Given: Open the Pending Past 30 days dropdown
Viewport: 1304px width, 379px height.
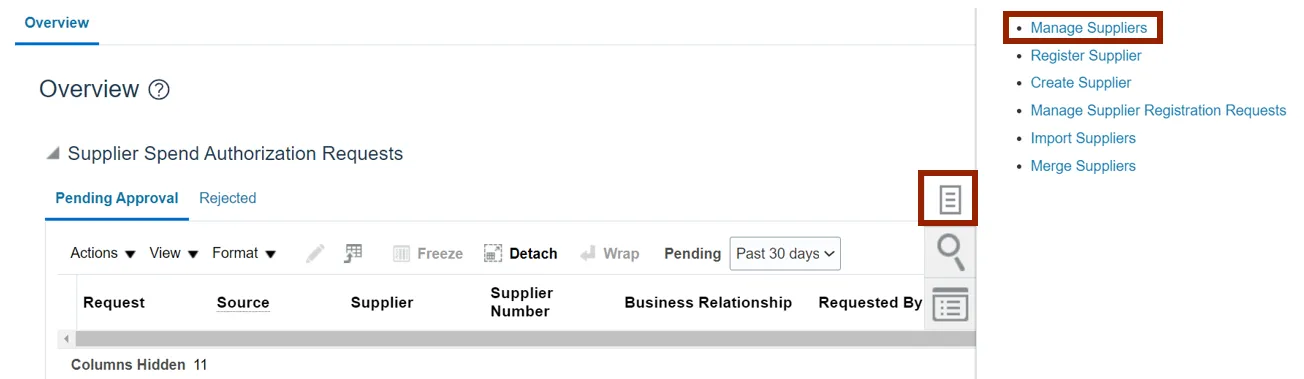Looking at the screenshot, I should coord(785,254).
